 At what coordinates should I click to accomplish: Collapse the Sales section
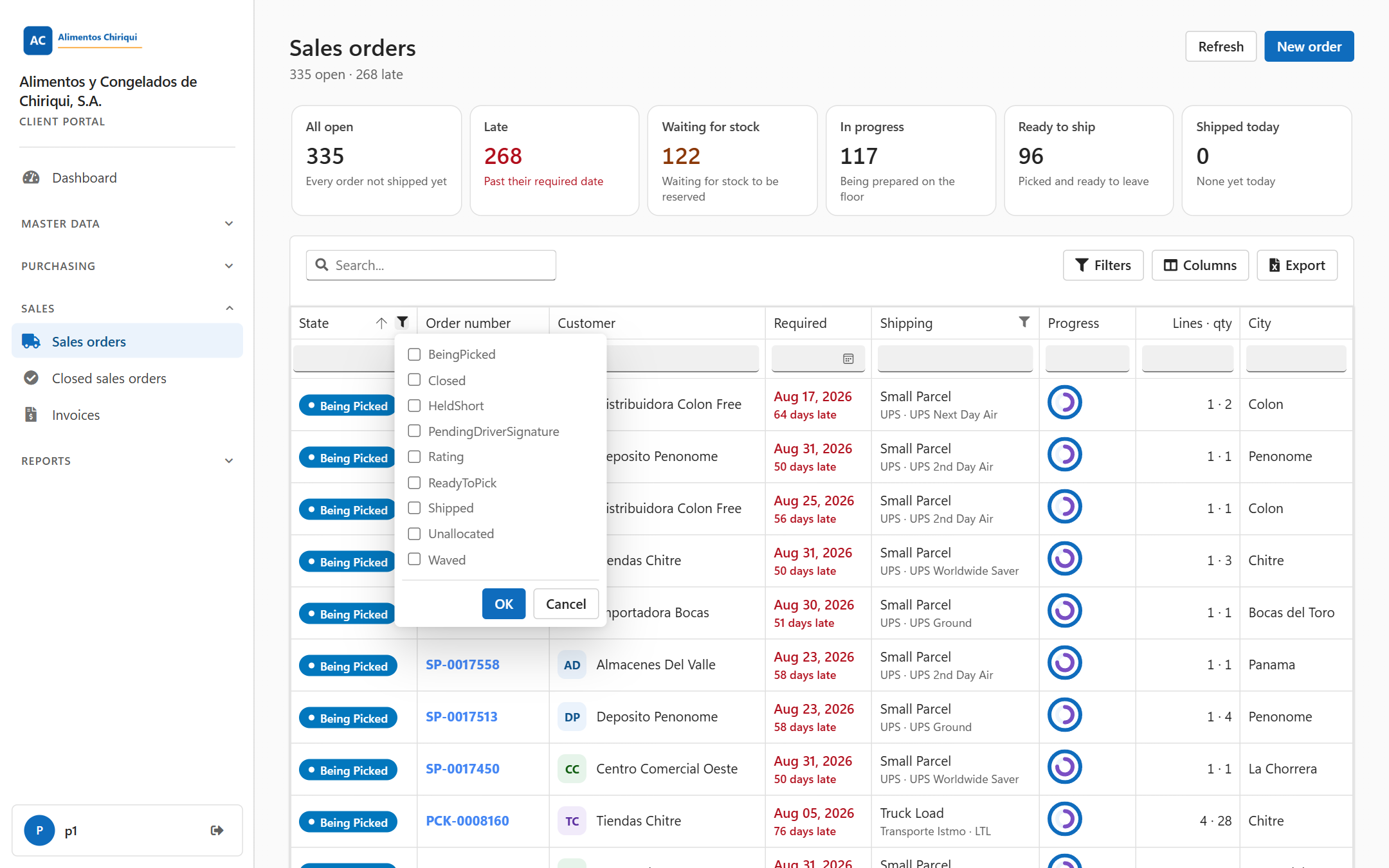[x=127, y=309]
